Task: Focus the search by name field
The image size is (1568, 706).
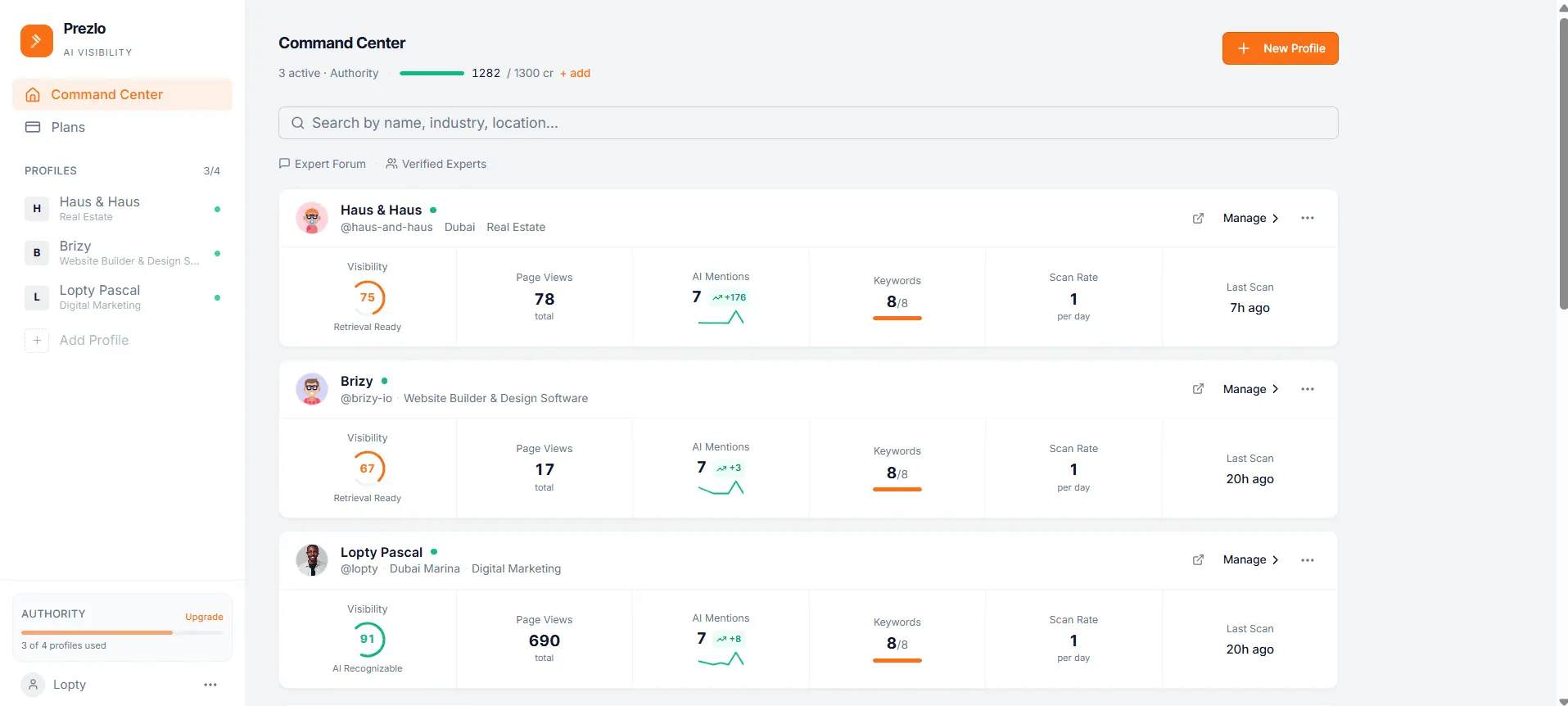Action: point(808,123)
